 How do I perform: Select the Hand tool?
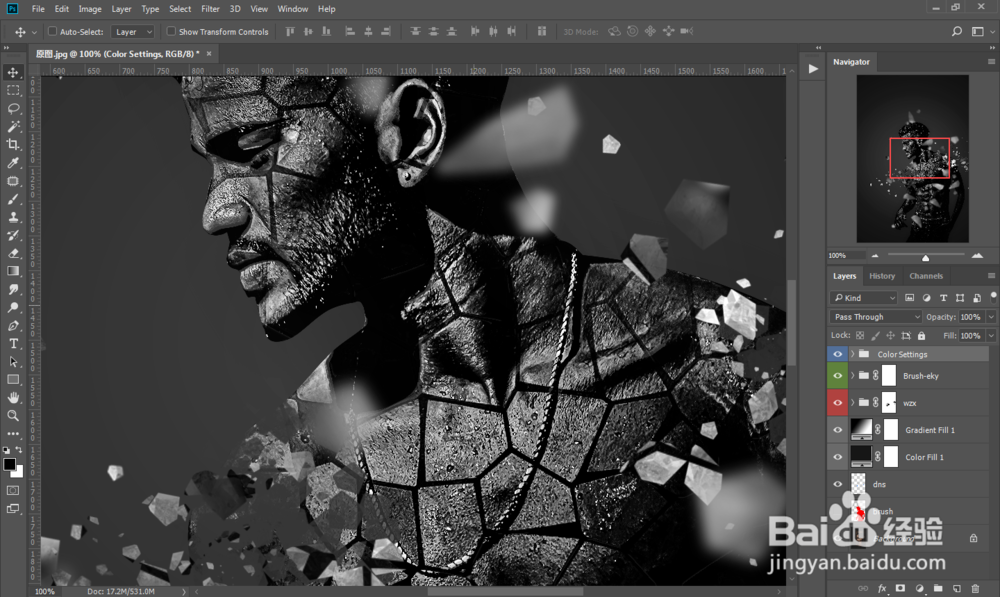(13, 397)
